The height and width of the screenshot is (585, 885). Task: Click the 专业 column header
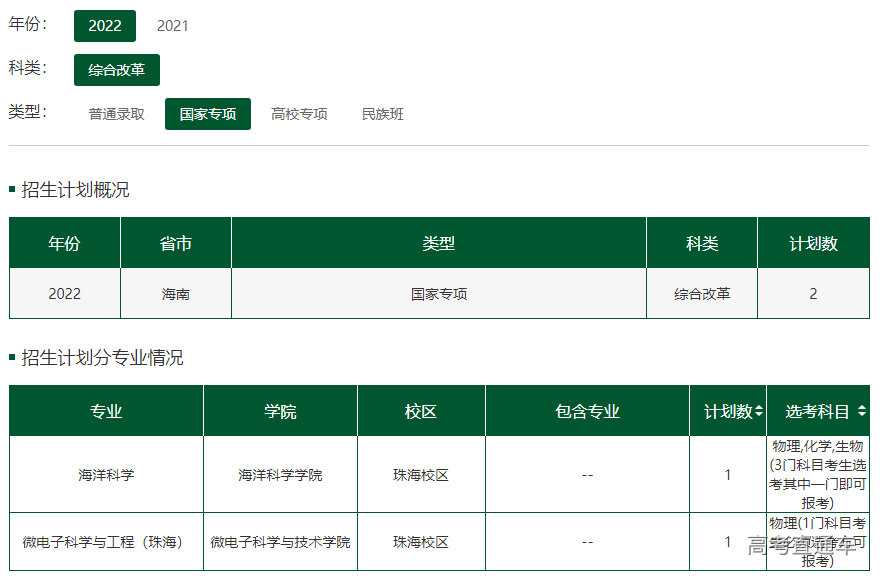pos(106,411)
